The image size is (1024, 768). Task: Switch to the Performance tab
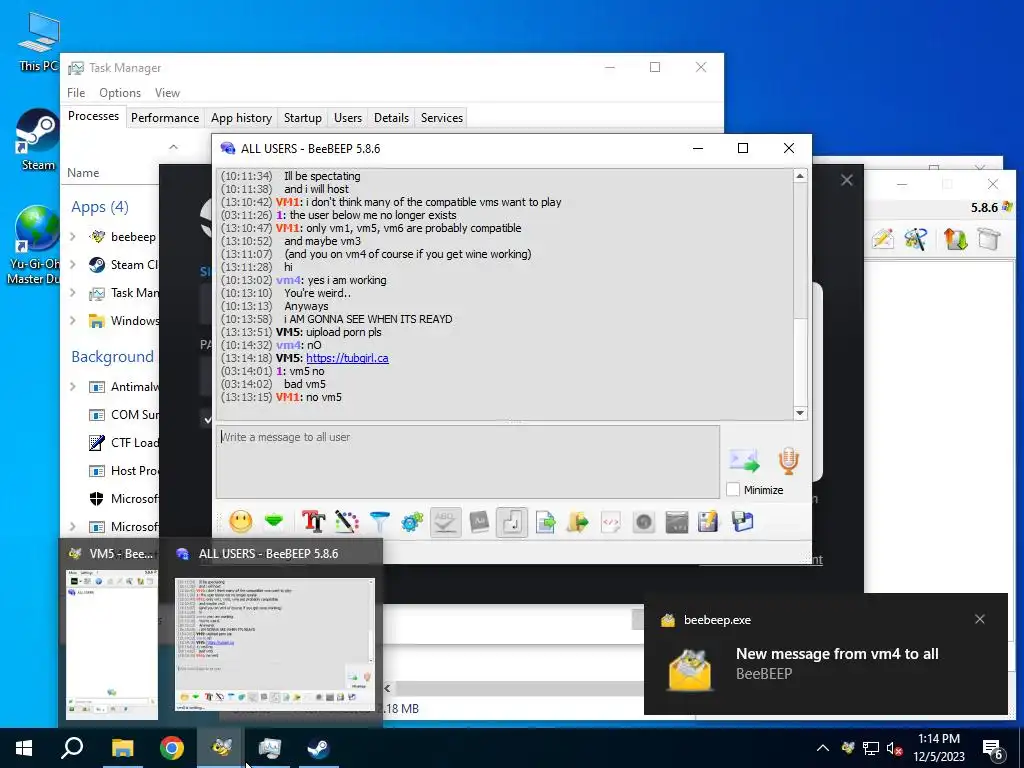coord(165,118)
